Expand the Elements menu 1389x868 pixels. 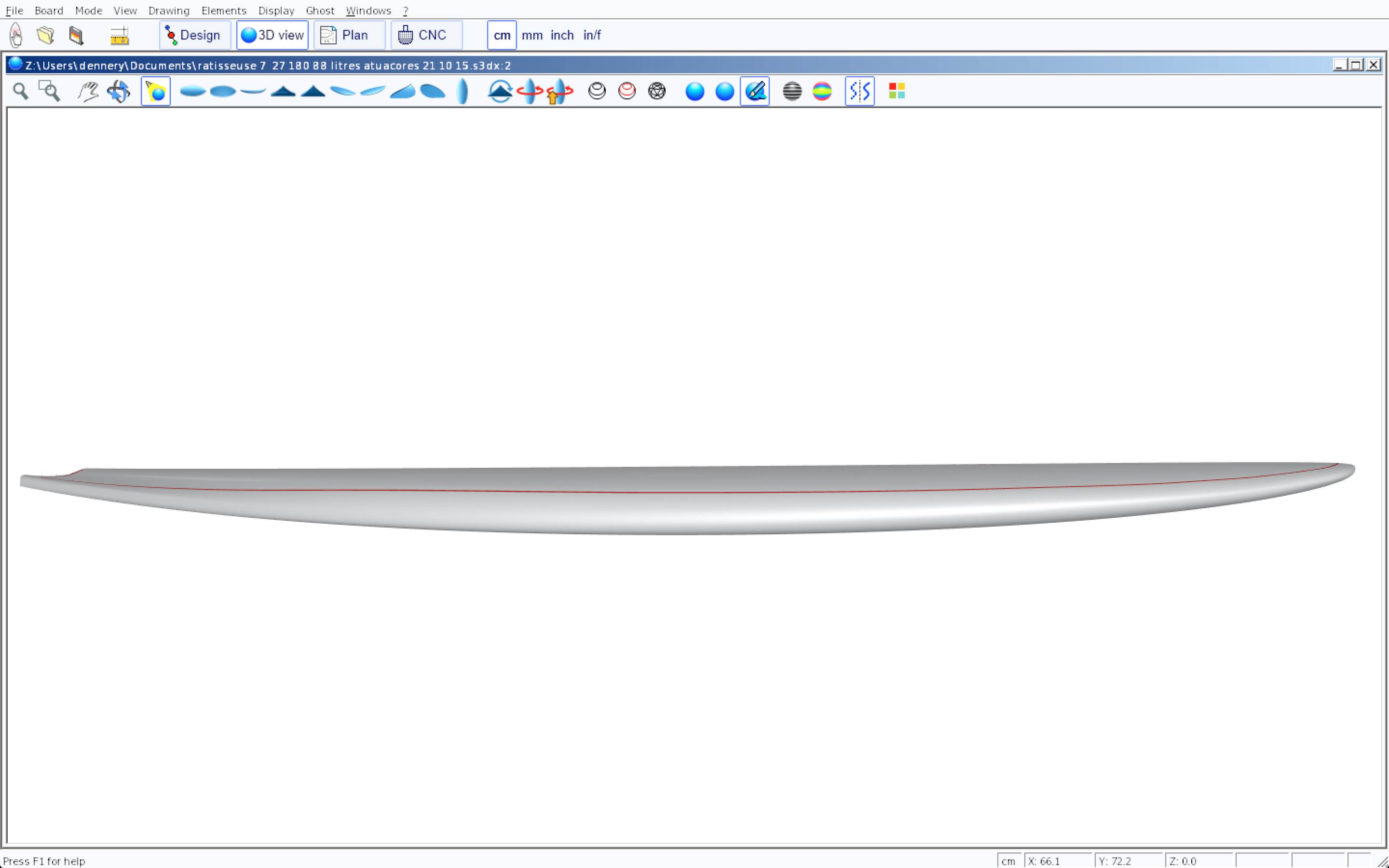tap(223, 10)
